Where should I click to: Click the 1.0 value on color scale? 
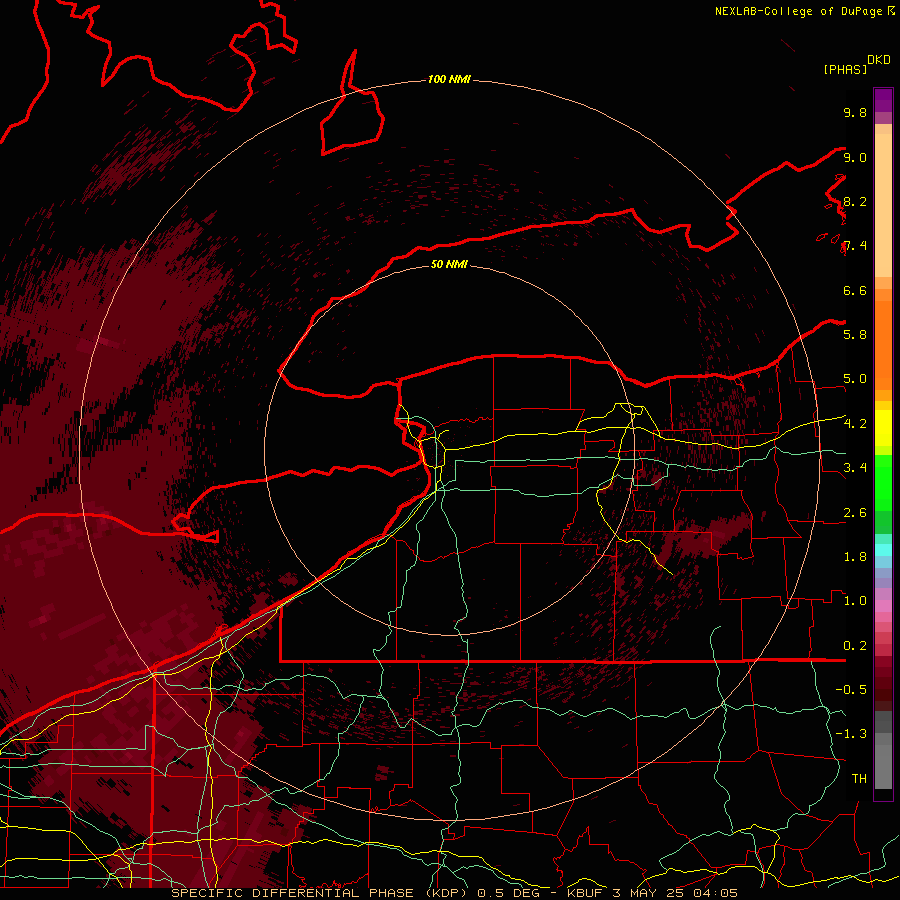click(855, 602)
